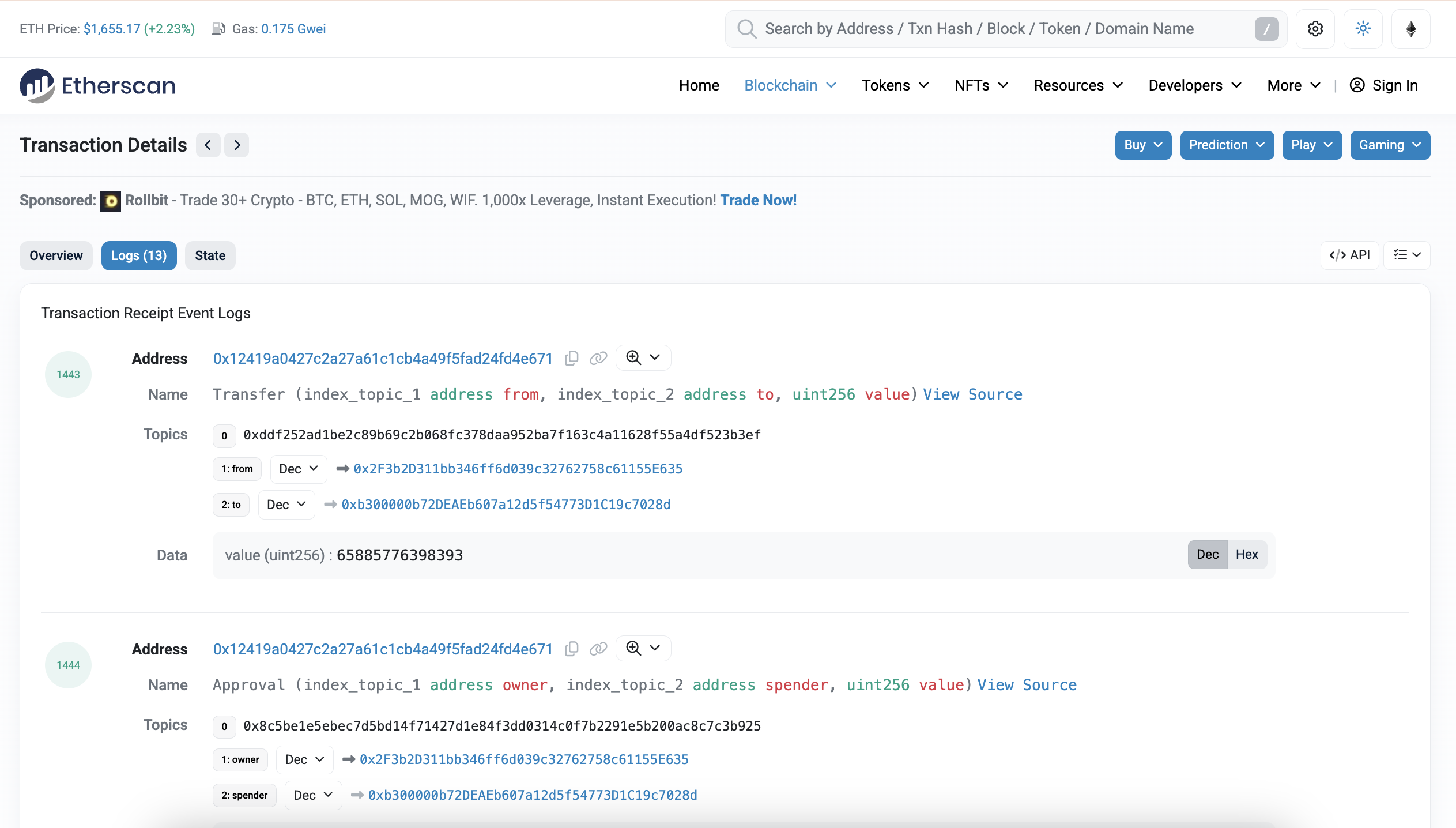Open log 1443 contract address link

[383, 359]
